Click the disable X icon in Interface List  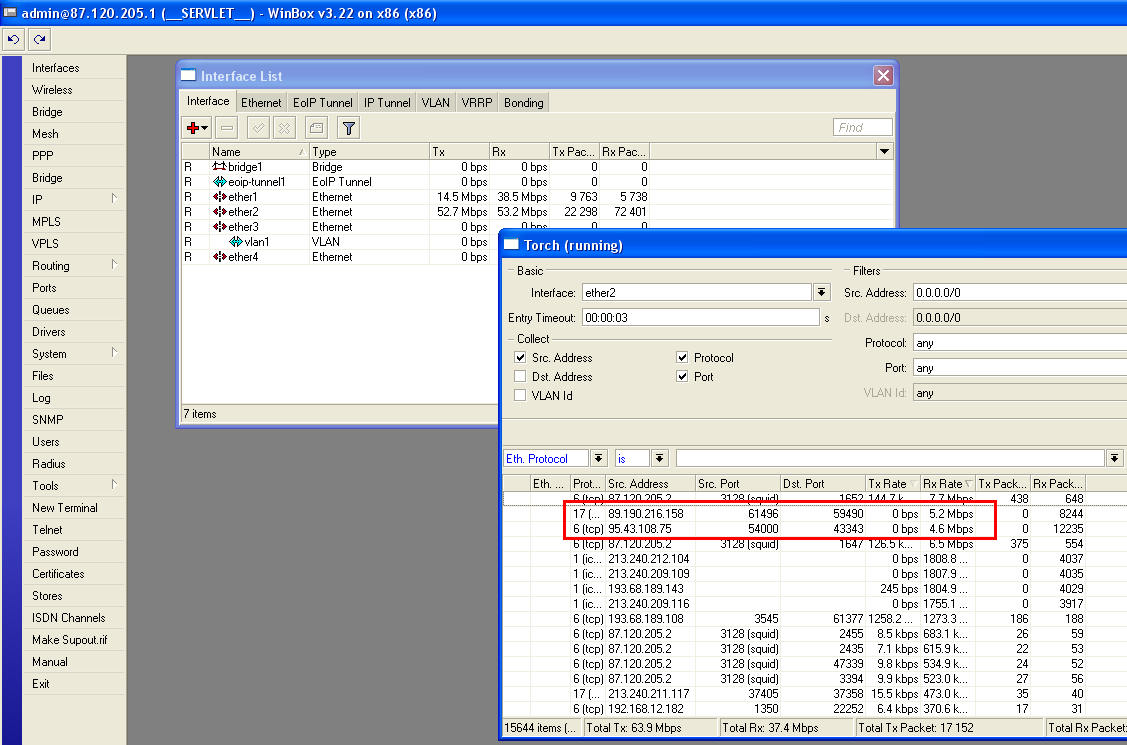tap(284, 128)
